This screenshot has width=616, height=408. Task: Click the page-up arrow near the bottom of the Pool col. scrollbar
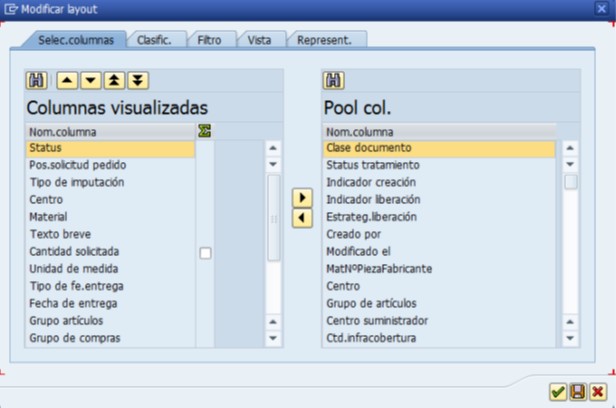pyautogui.click(x=570, y=322)
